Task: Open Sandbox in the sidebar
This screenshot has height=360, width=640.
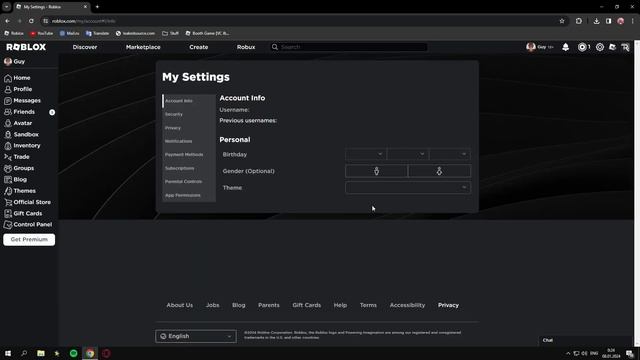Action: 21,134
